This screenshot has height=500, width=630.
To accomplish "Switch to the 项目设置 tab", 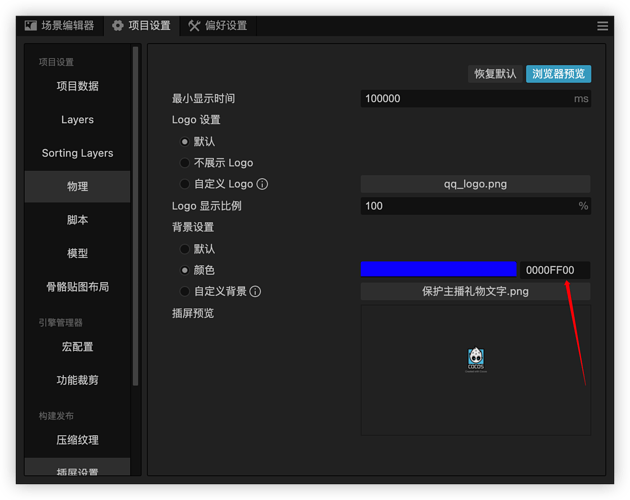I will pos(141,26).
